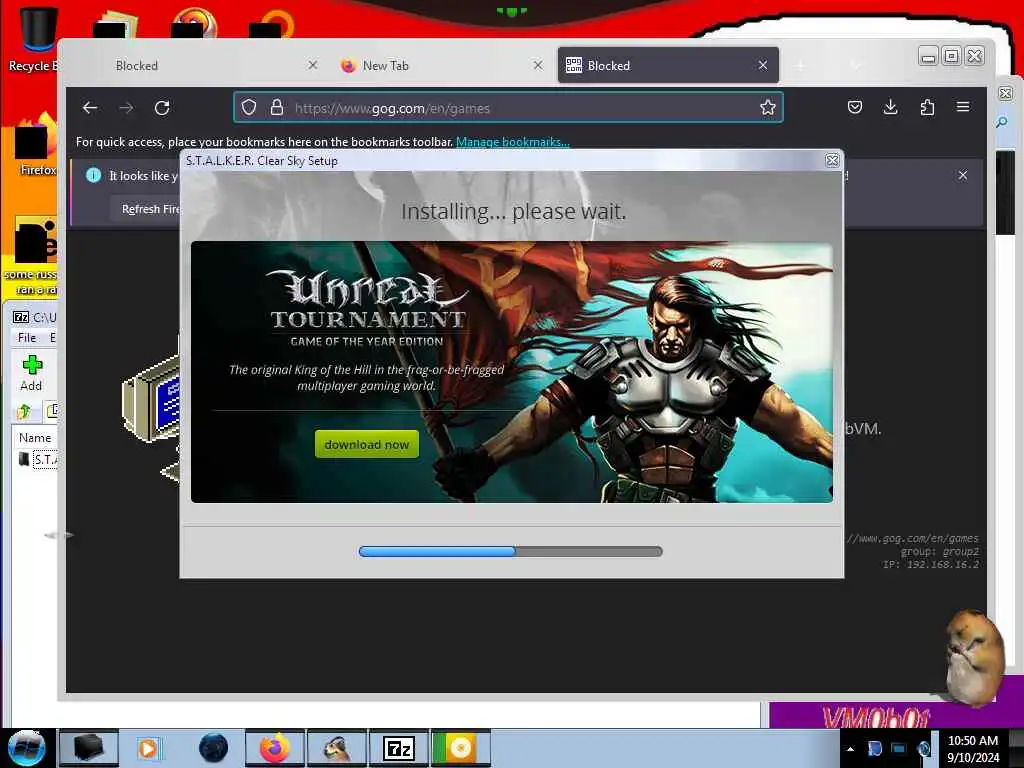
Task: Click the 7-Zip up-folder icon
Action: pyautogui.click(x=24, y=411)
